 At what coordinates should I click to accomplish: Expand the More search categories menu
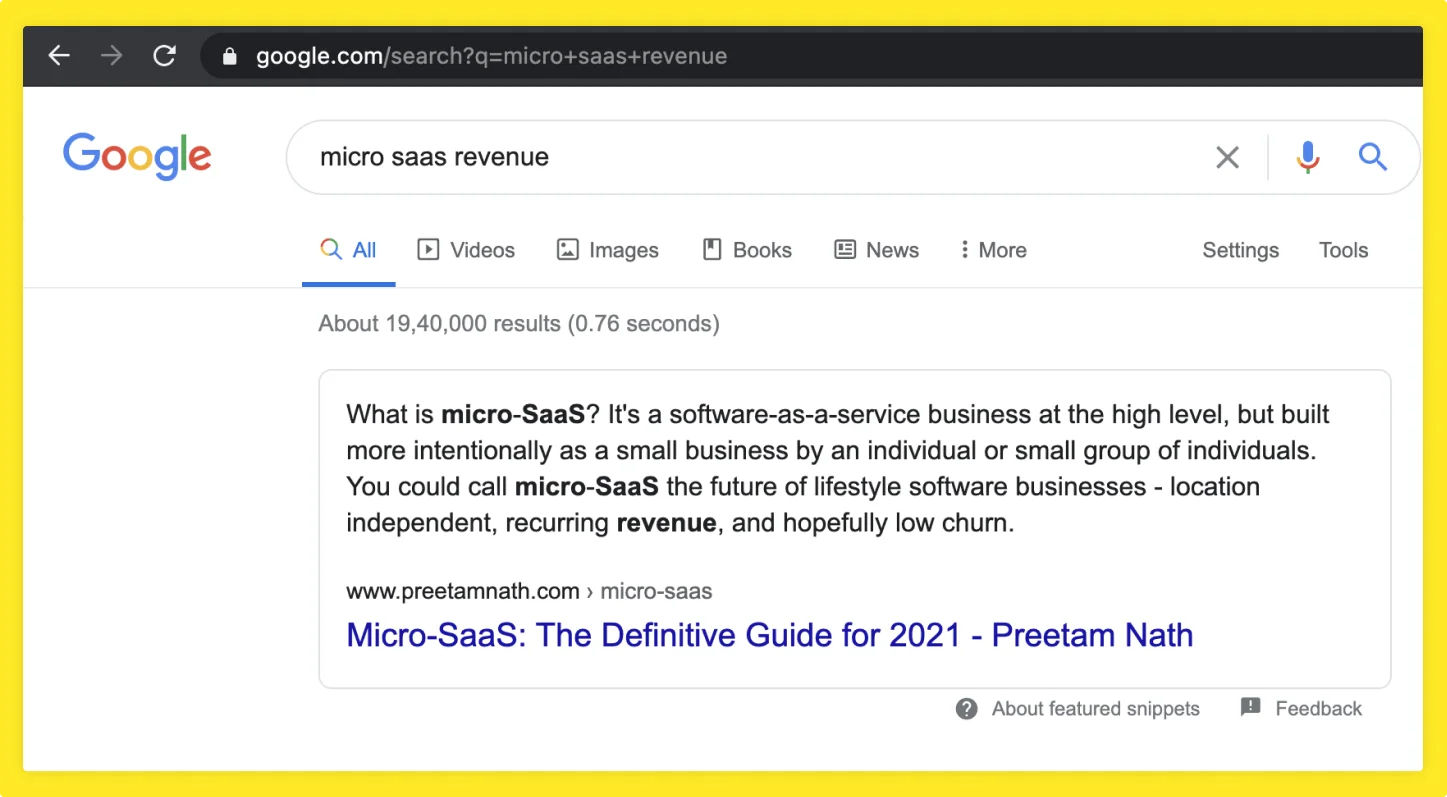click(993, 250)
